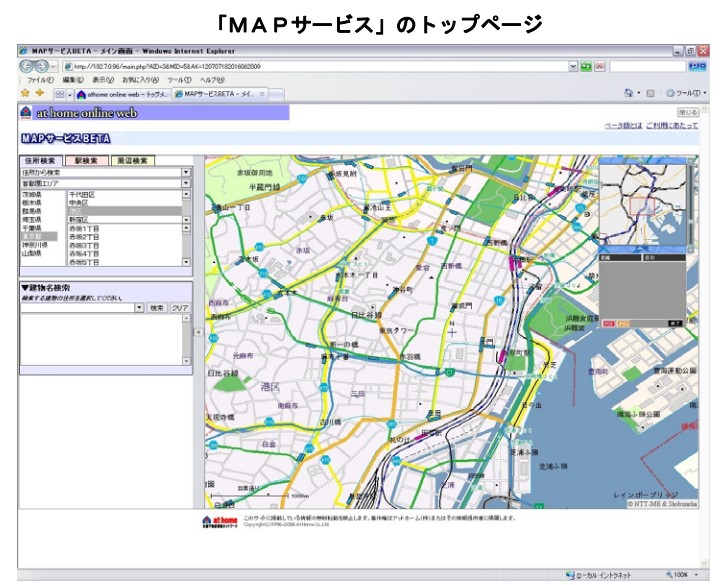Click the 検索 button

tap(157, 307)
